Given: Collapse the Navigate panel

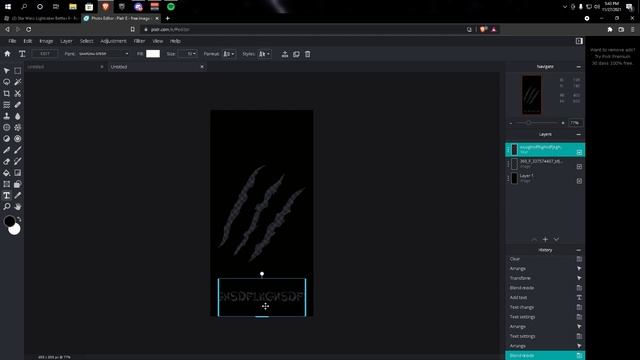Looking at the screenshot, I should coord(578,67).
